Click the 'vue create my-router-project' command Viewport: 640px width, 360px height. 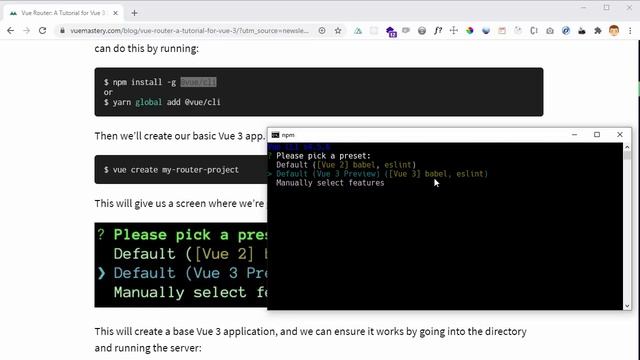click(171, 170)
